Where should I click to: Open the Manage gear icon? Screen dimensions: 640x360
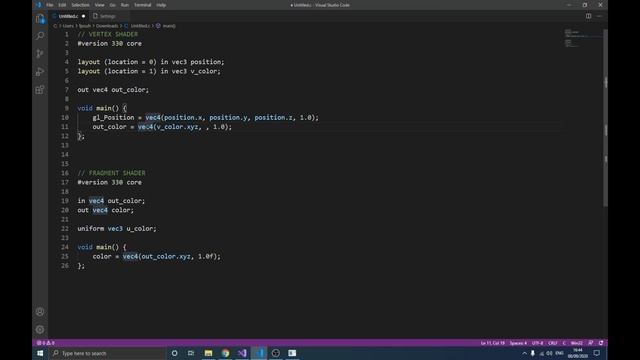40,329
